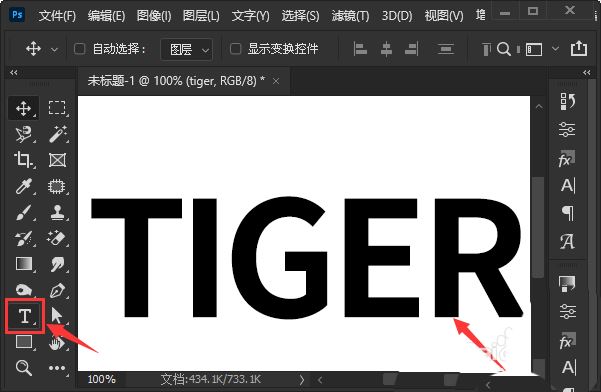Open the lower Adjustments sliders panel icon
Image resolution: width=601 pixels, height=392 pixels.
567,311
